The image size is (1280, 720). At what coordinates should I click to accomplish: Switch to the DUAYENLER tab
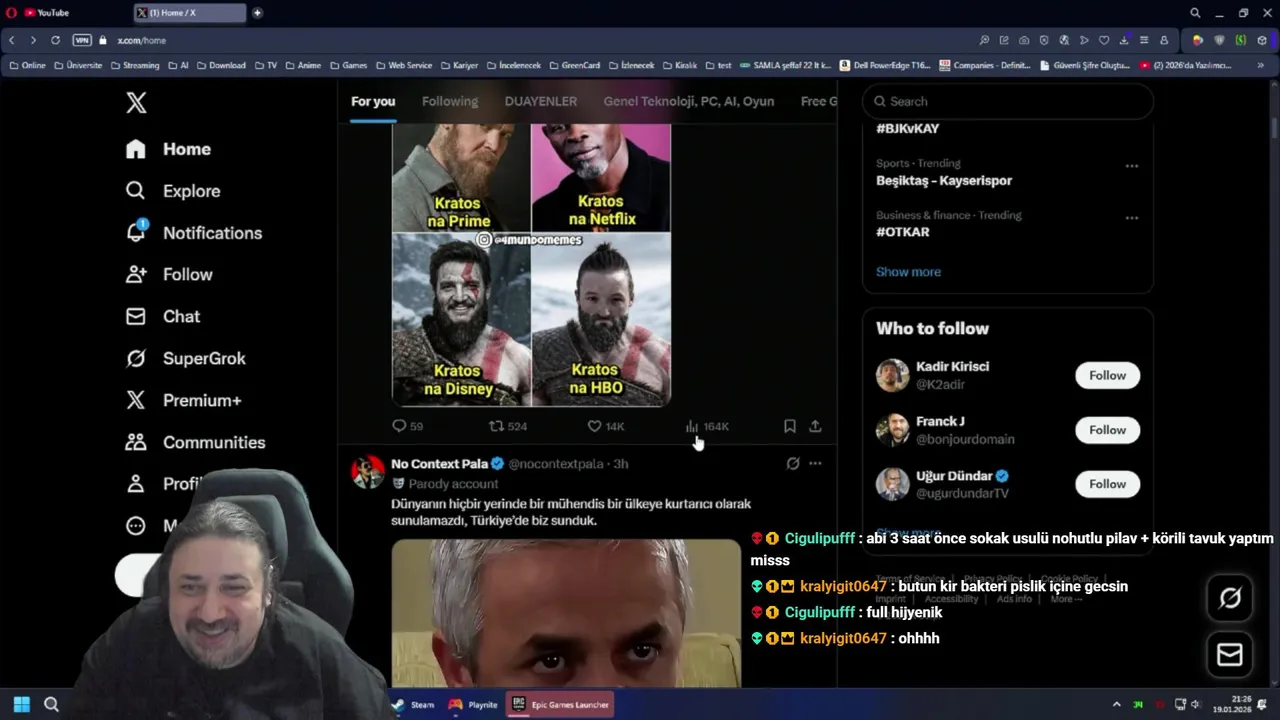[x=541, y=101]
